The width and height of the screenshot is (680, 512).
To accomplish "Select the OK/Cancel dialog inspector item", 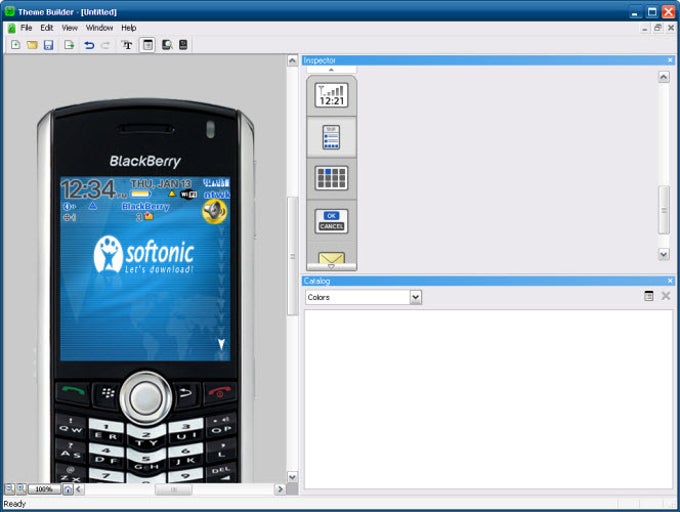I will pyautogui.click(x=331, y=221).
